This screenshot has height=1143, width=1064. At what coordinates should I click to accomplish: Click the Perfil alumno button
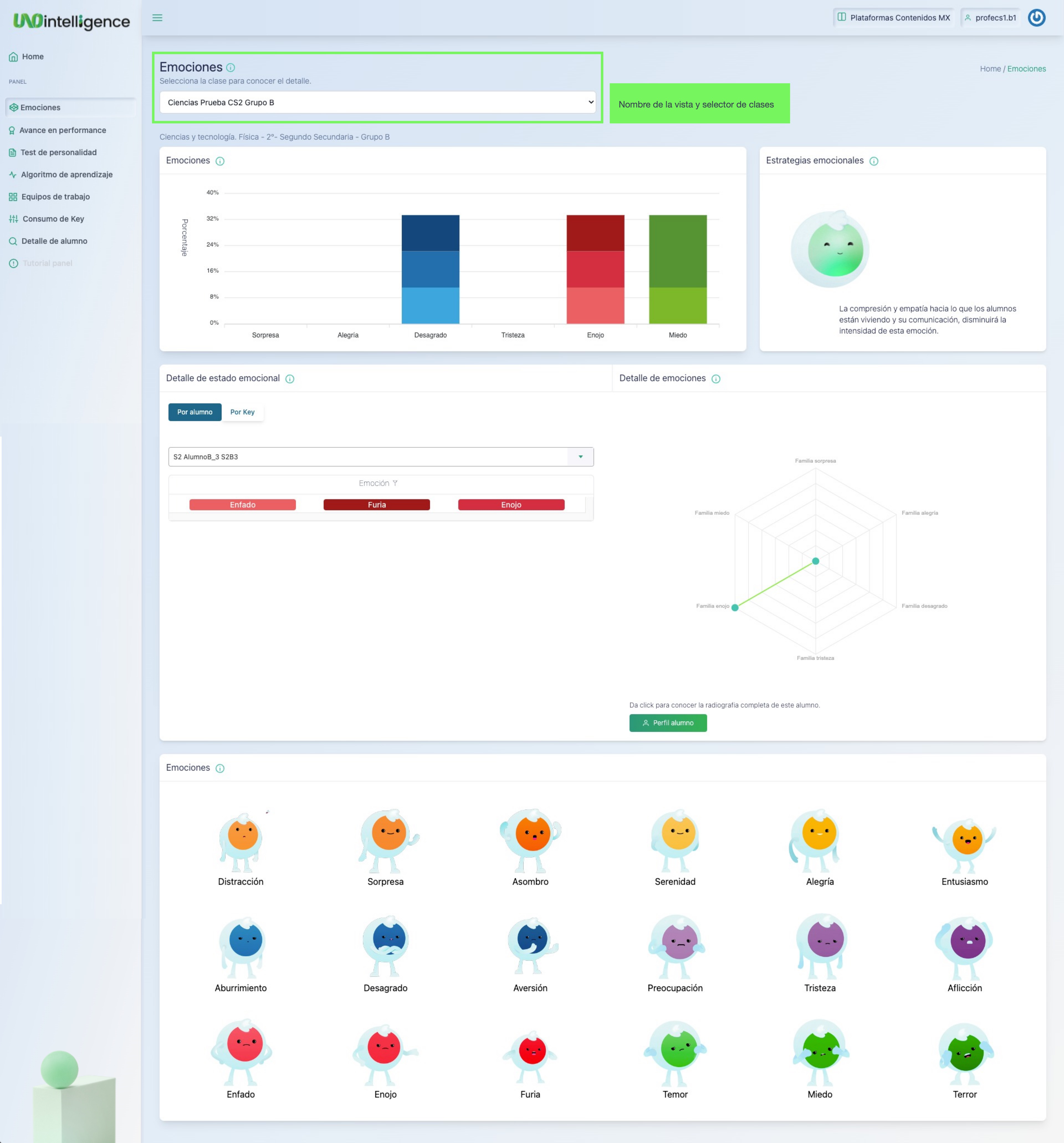coord(668,723)
